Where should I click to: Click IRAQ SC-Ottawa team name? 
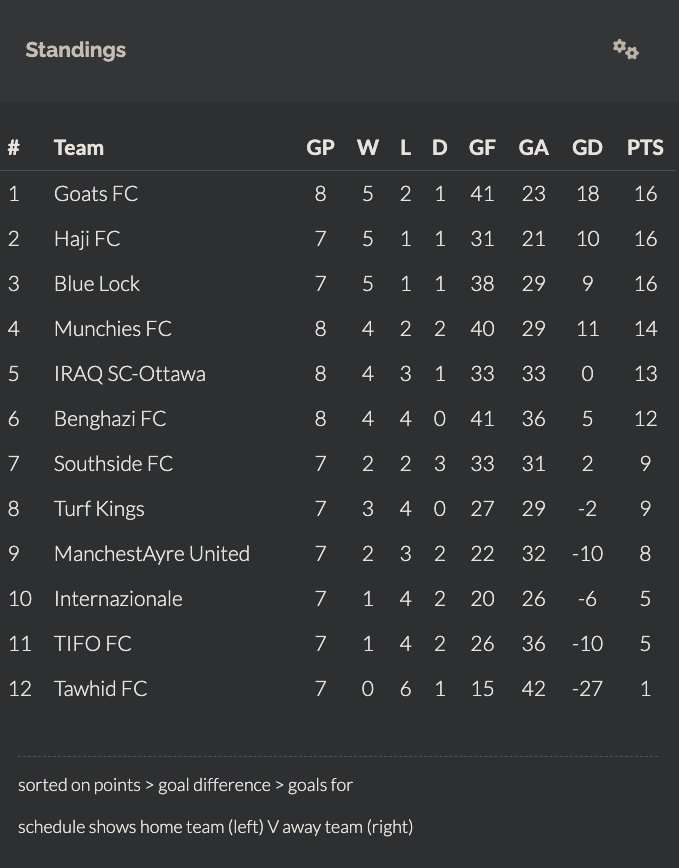[129, 374]
